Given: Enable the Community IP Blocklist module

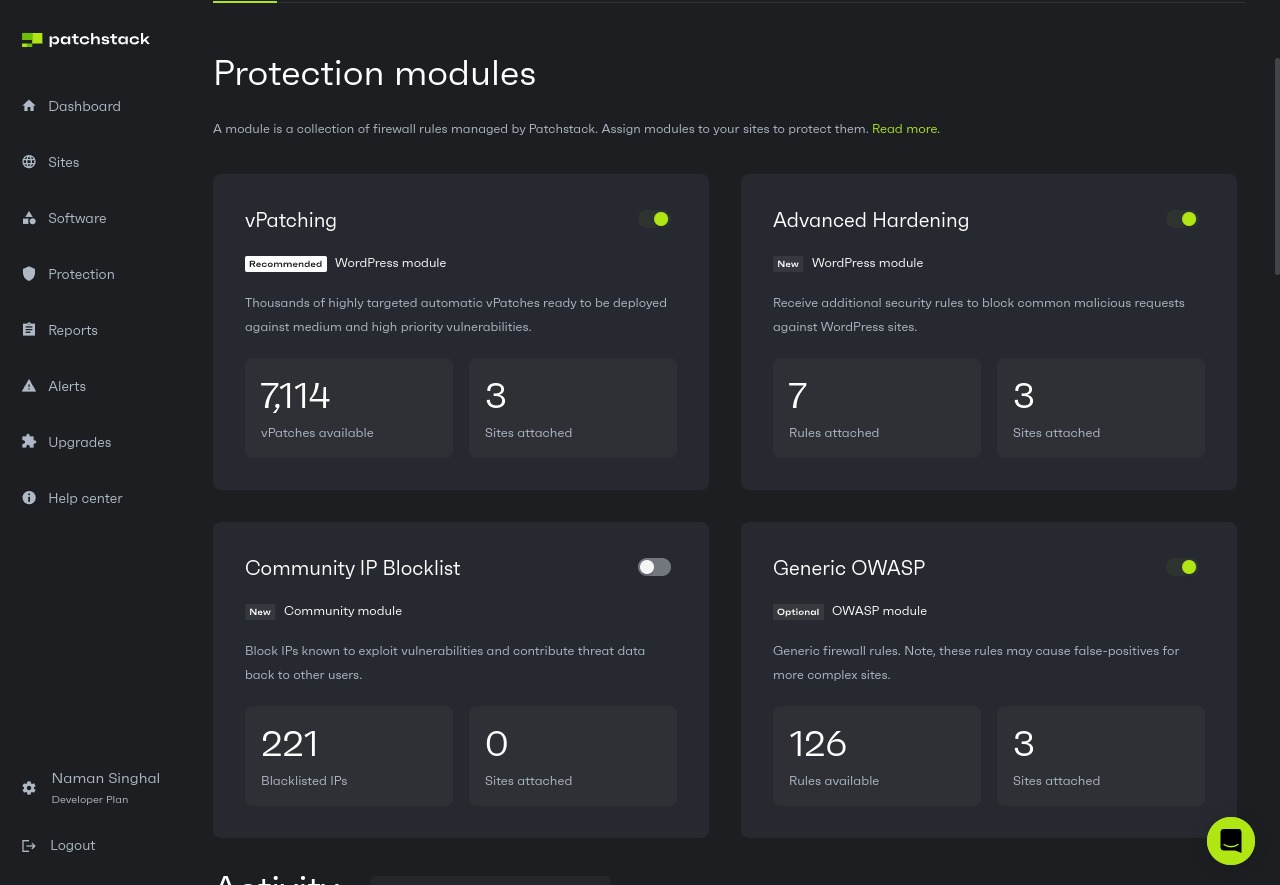Looking at the screenshot, I should point(654,567).
